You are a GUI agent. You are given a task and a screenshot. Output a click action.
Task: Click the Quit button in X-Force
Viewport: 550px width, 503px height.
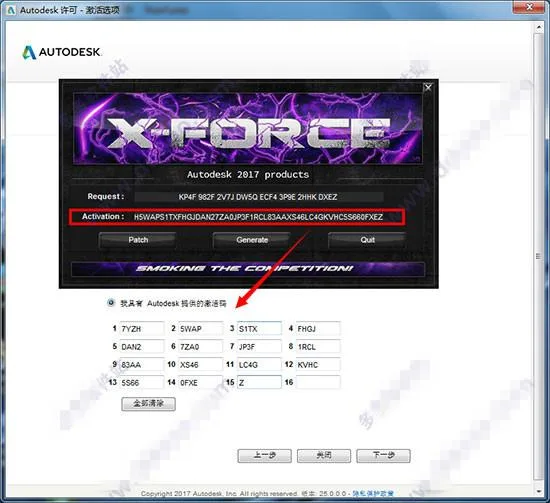[367, 240]
